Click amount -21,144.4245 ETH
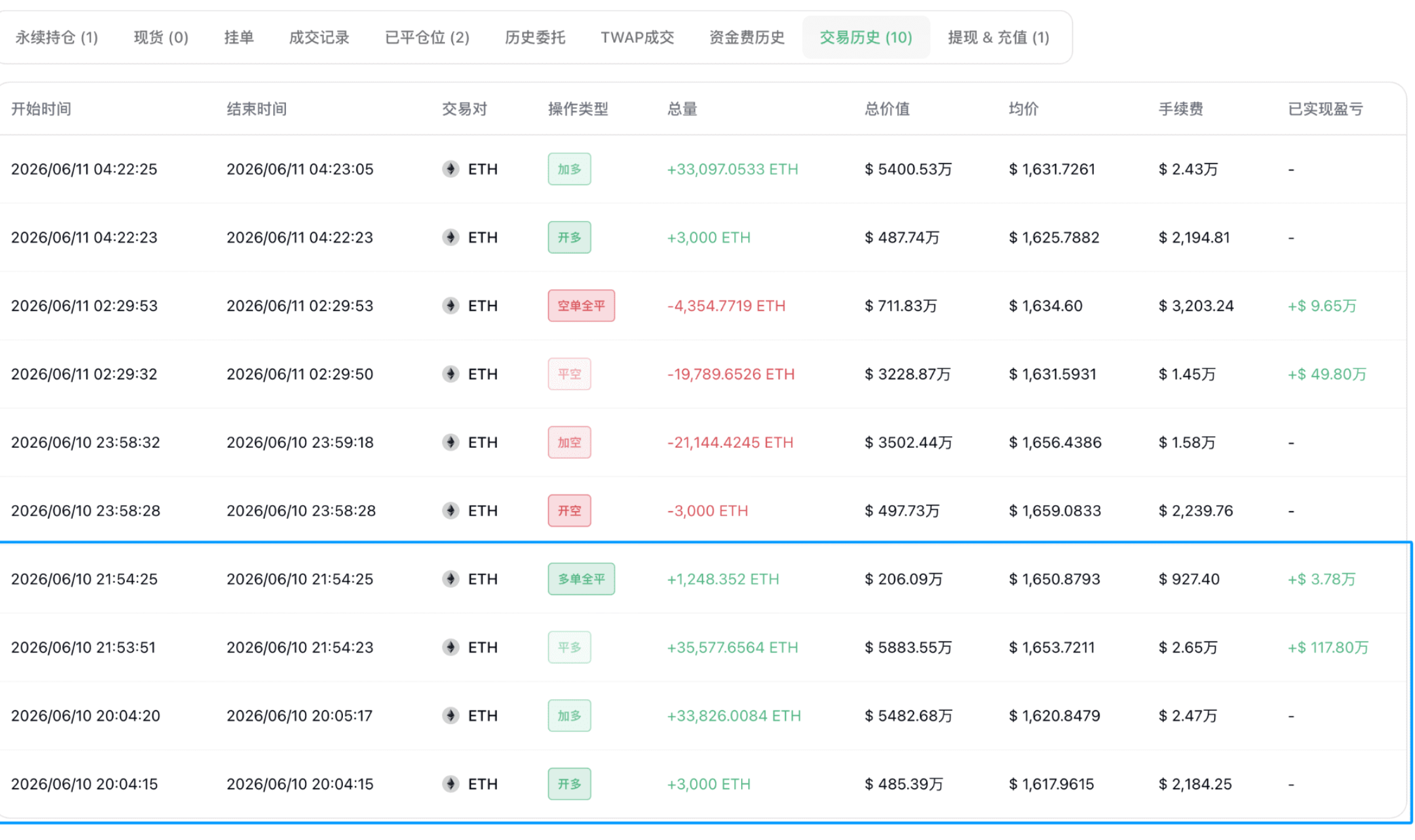This screenshot has width=1415, height=840. pyautogui.click(x=730, y=443)
